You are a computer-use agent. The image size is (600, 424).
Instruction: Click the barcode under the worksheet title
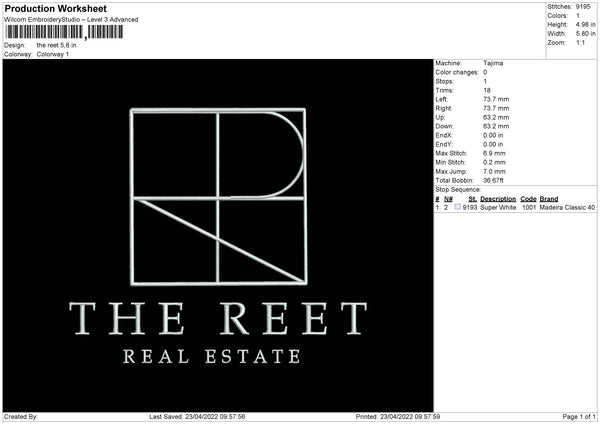(64, 32)
